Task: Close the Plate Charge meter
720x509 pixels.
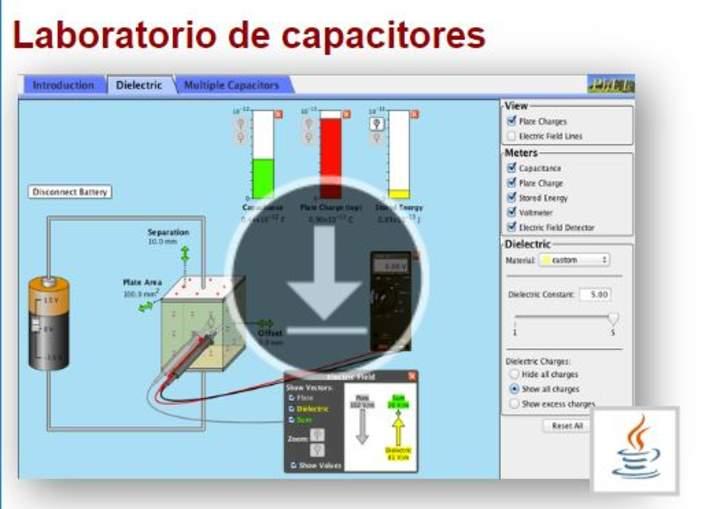Action: pos(346,114)
